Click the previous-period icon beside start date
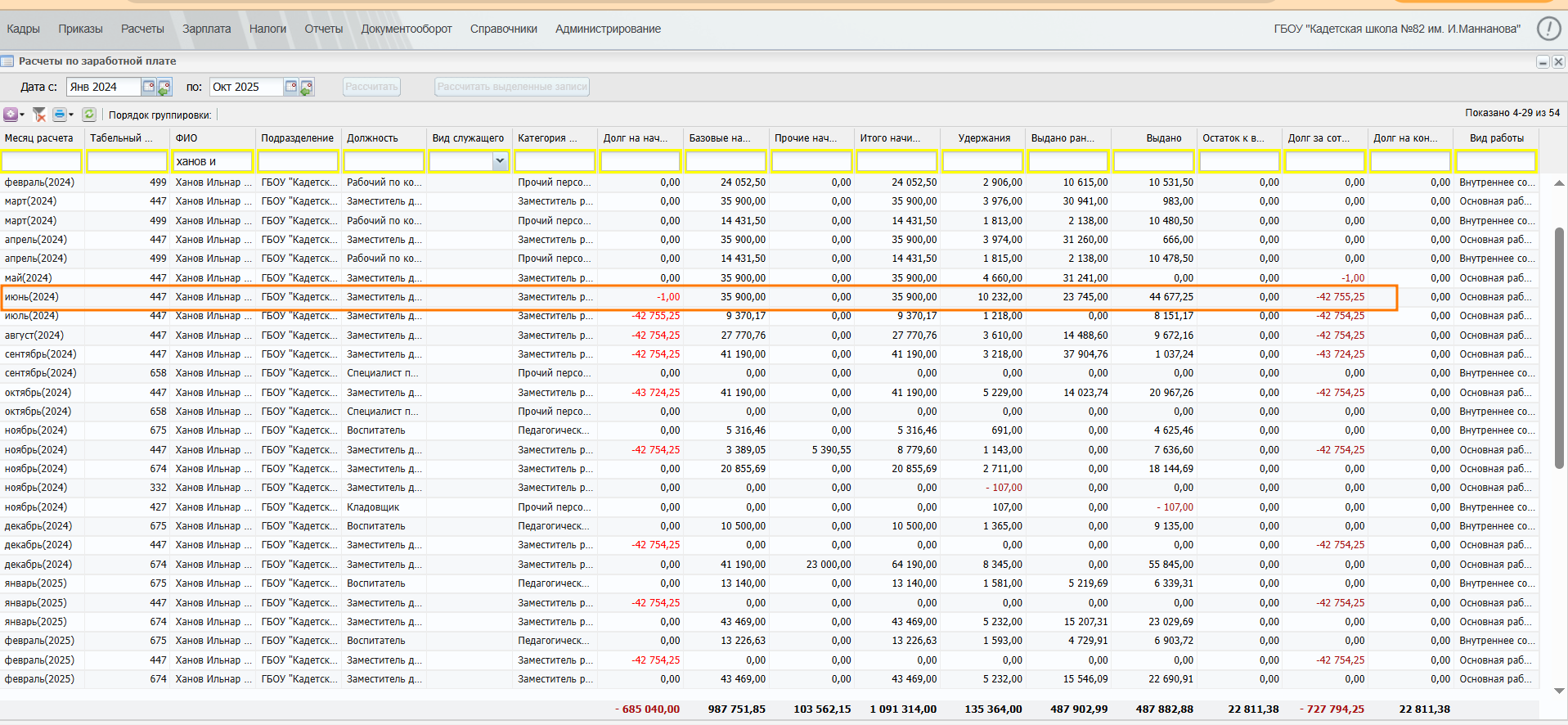This screenshot has width=1568, height=725. 164,87
